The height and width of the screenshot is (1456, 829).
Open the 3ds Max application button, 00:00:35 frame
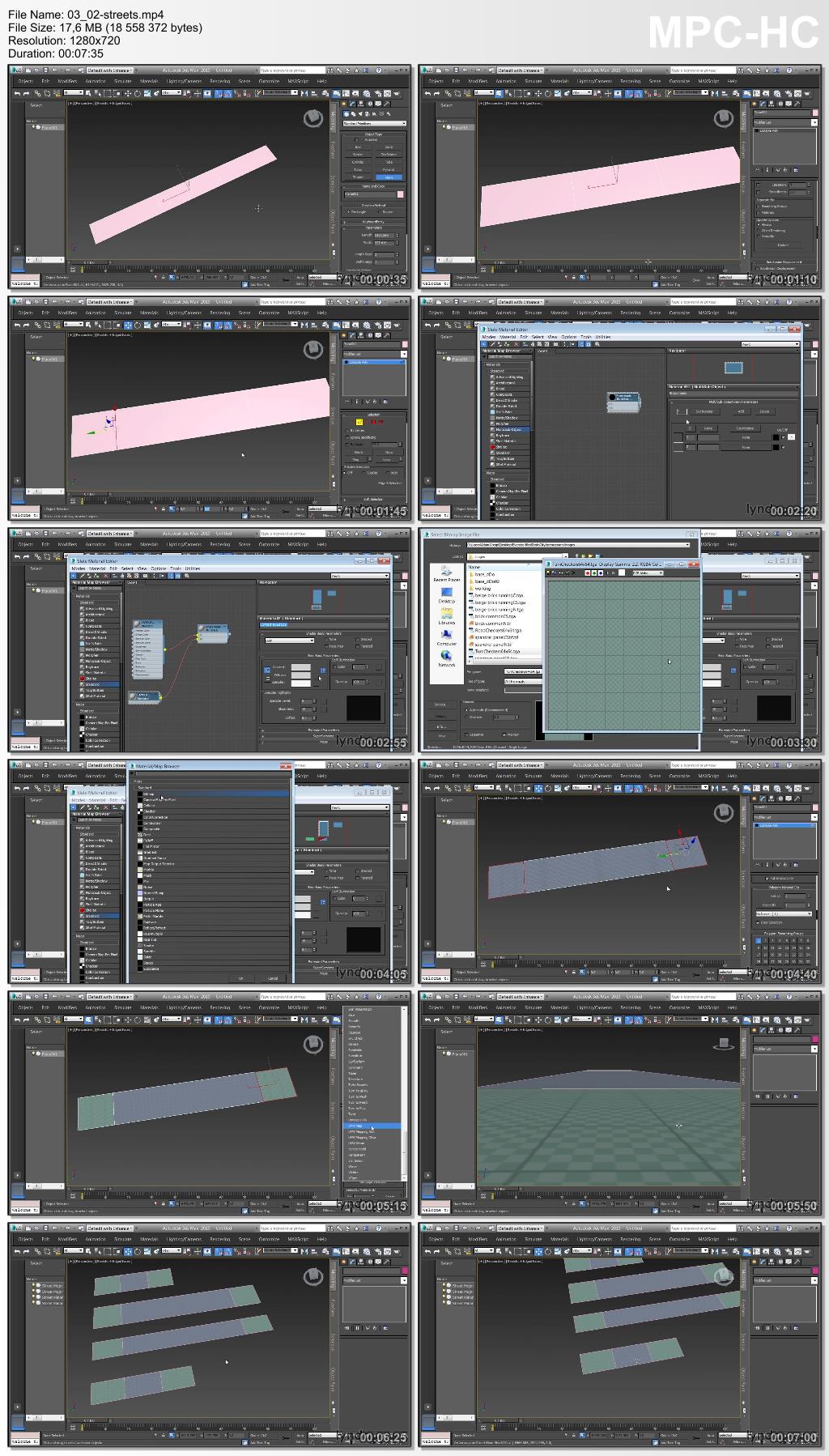click(x=16, y=70)
